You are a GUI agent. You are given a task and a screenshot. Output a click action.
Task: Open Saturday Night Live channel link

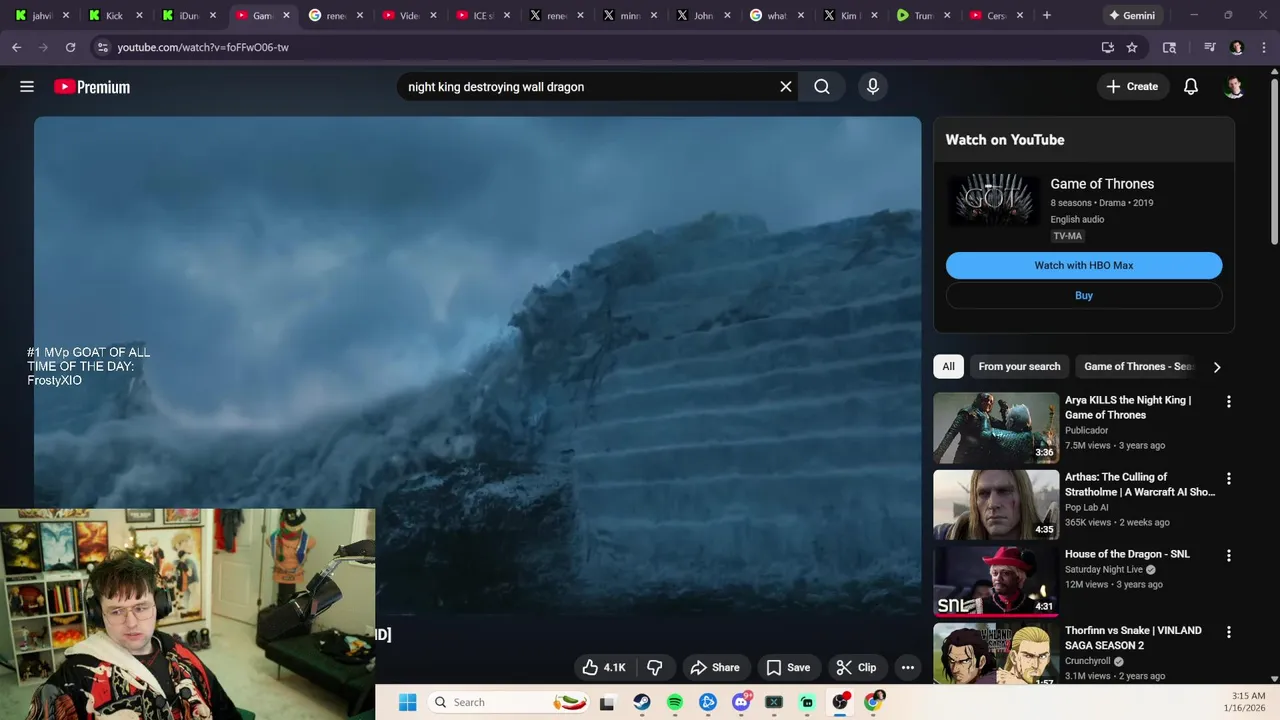(x=1104, y=569)
